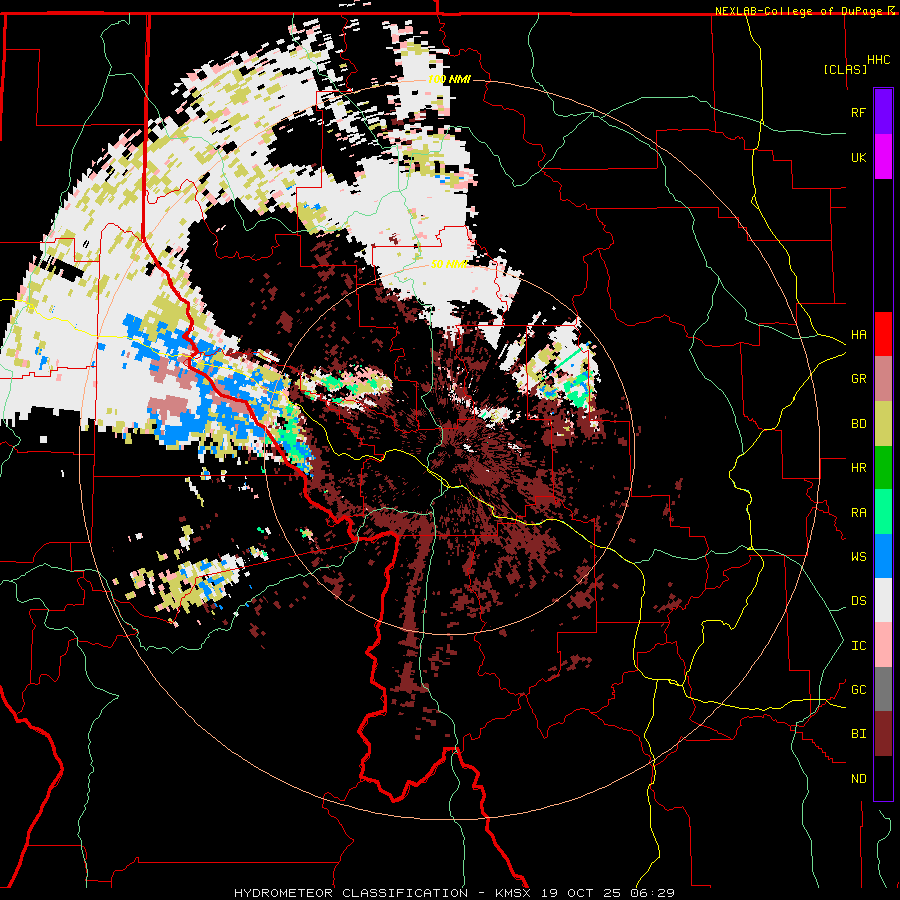Click the red HA legend color block
Image resolution: width=900 pixels, height=900 pixels.
point(883,334)
